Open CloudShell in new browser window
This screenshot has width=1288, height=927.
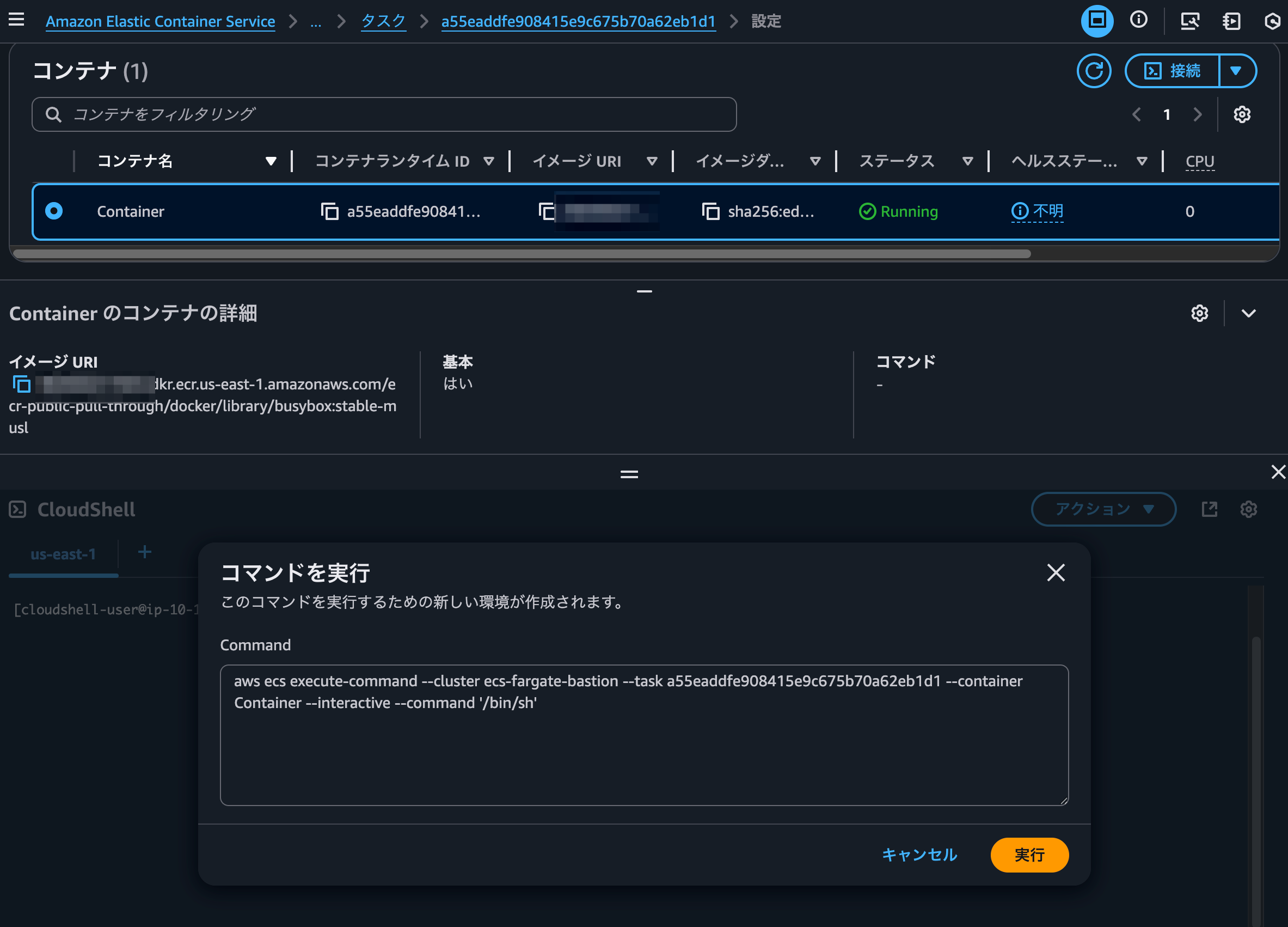[1210, 509]
